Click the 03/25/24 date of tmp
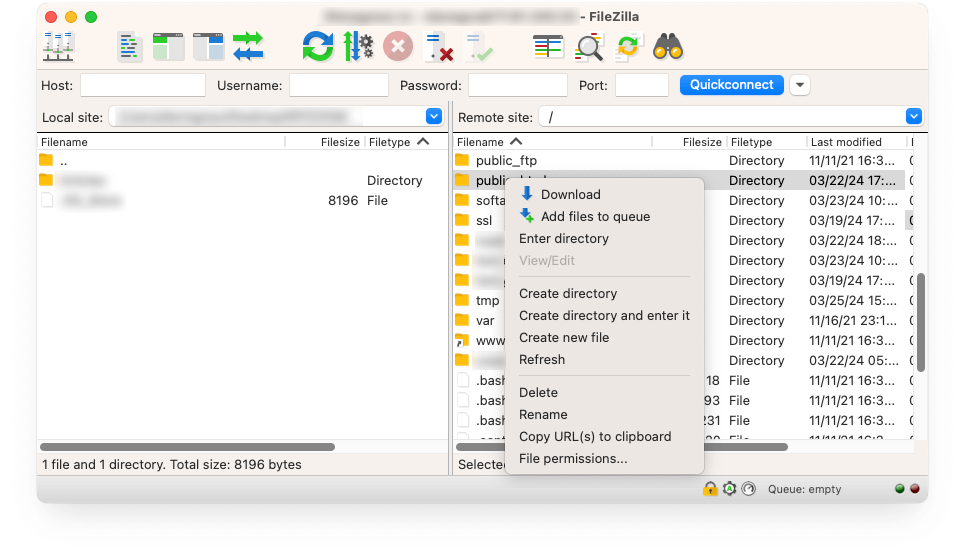966x549 pixels. pyautogui.click(x=853, y=300)
